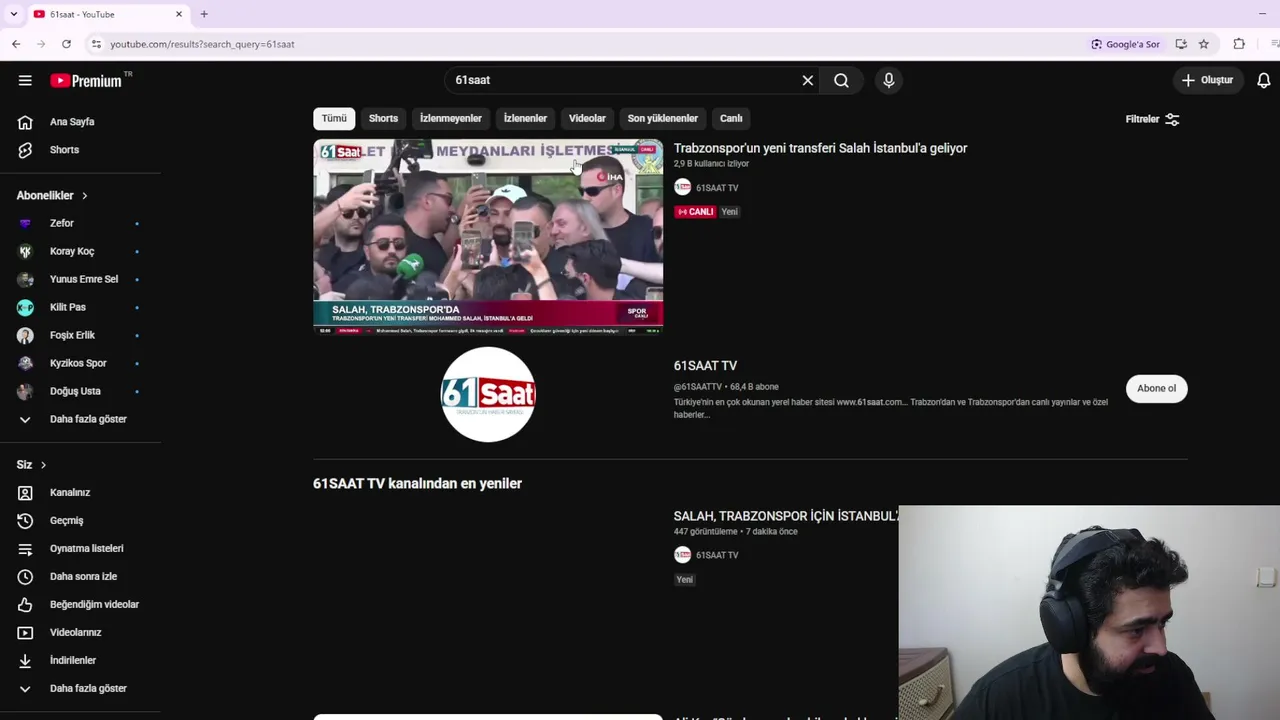Click the "447 görüntüleme • 7 dakika önce" text
Screen dimensions: 1280x720
point(736,532)
